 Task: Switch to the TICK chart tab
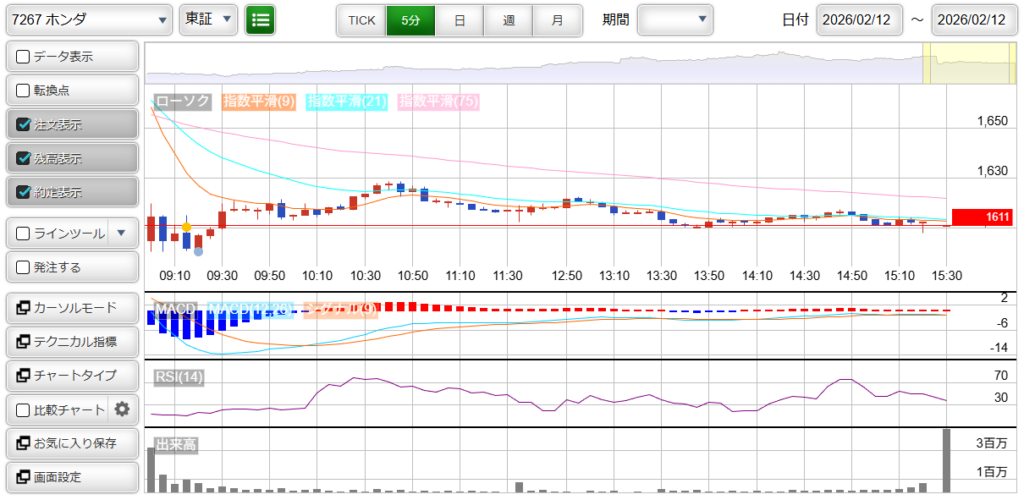(x=360, y=20)
